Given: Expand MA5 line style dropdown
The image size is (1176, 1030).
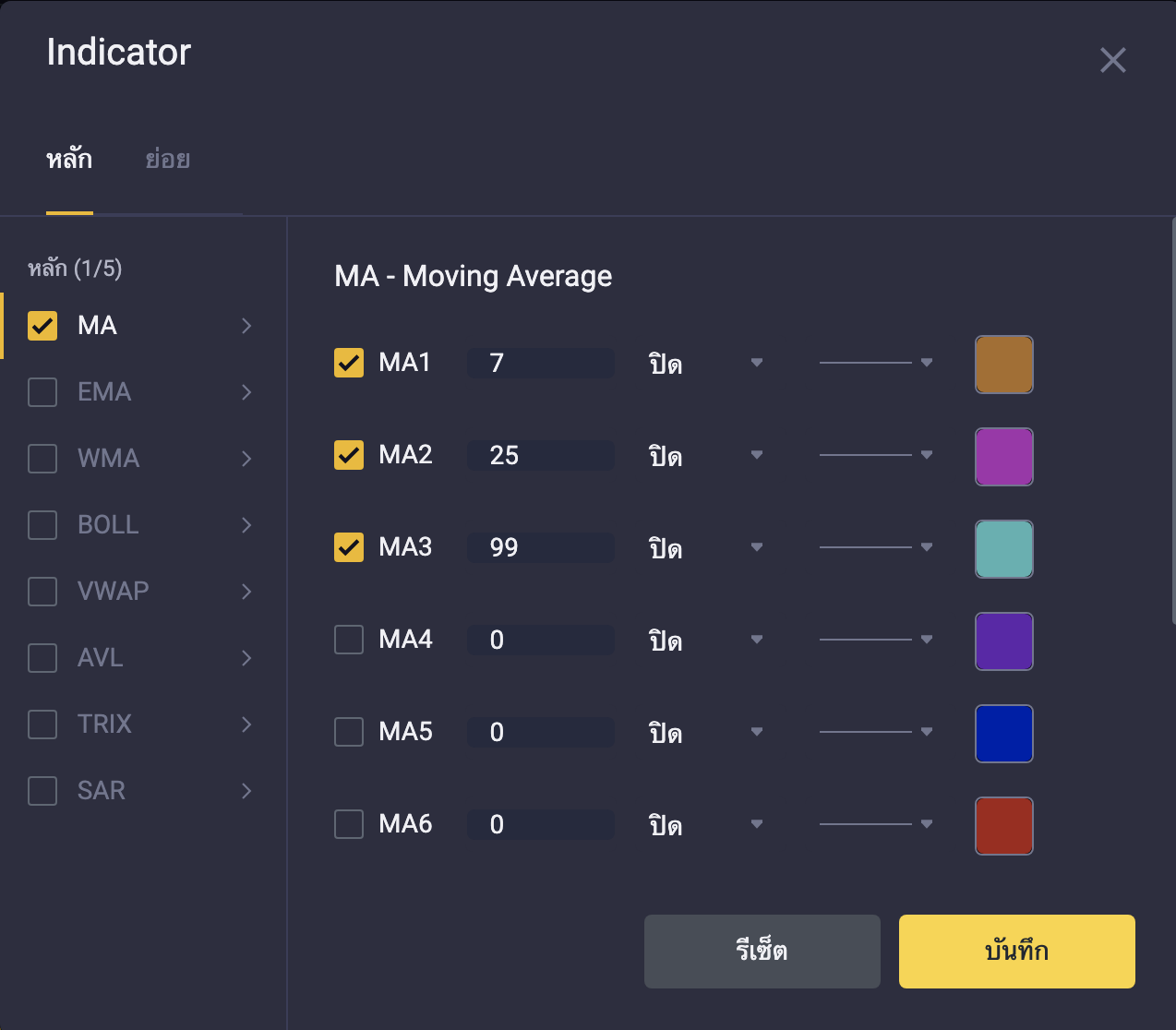Looking at the screenshot, I should (x=875, y=732).
